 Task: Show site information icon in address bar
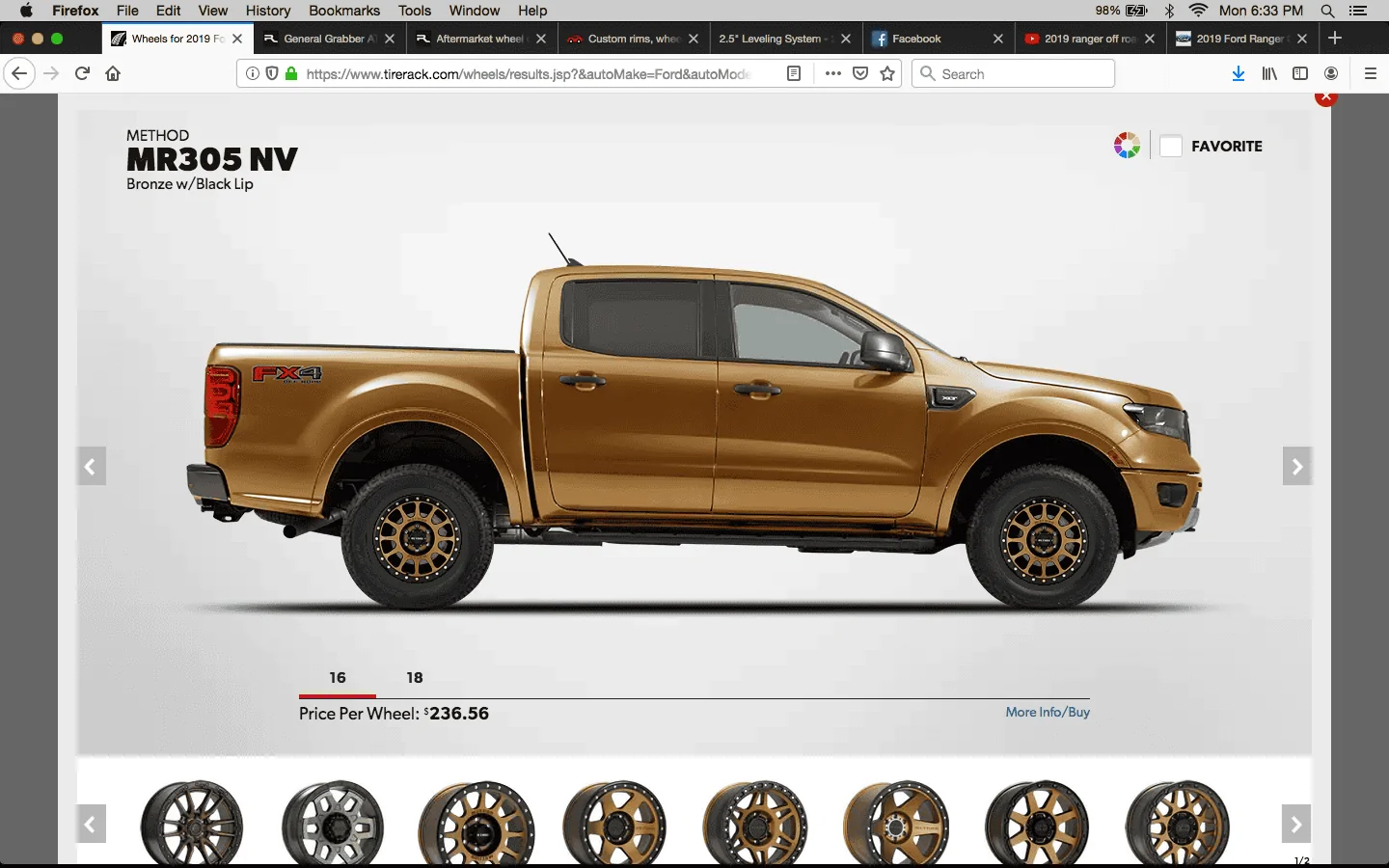click(253, 73)
